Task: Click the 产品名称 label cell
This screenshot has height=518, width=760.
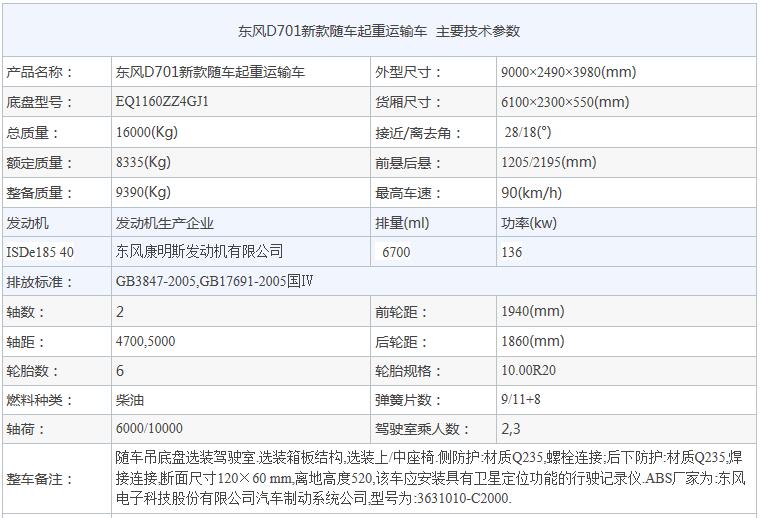Action: 57,72
